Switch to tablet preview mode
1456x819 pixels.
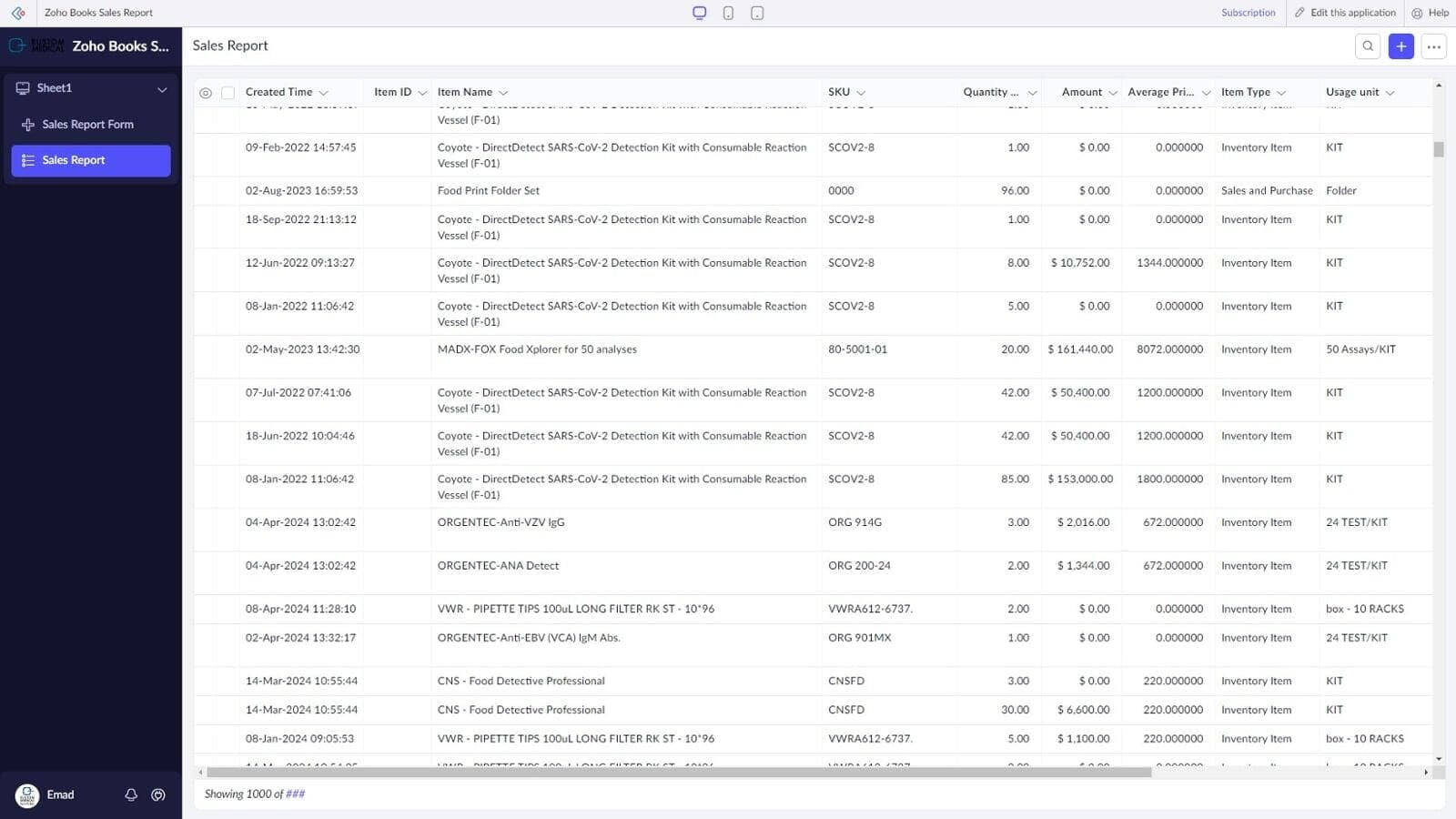[757, 13]
